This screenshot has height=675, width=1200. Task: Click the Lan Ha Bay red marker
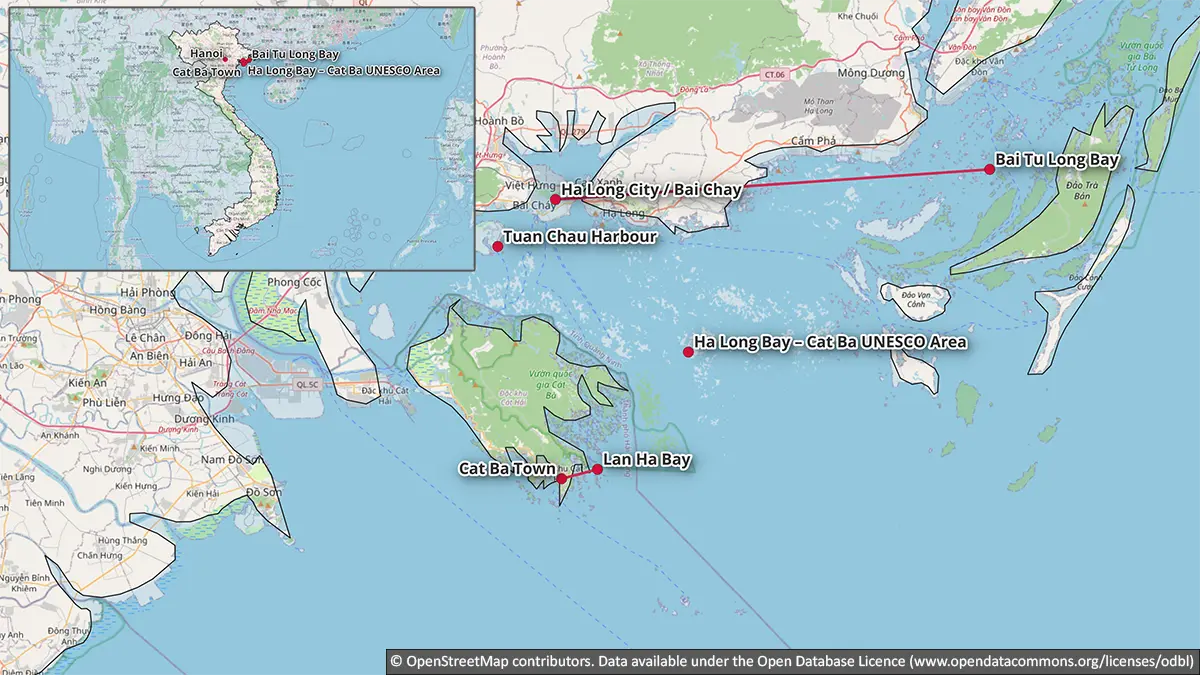pyautogui.click(x=597, y=469)
